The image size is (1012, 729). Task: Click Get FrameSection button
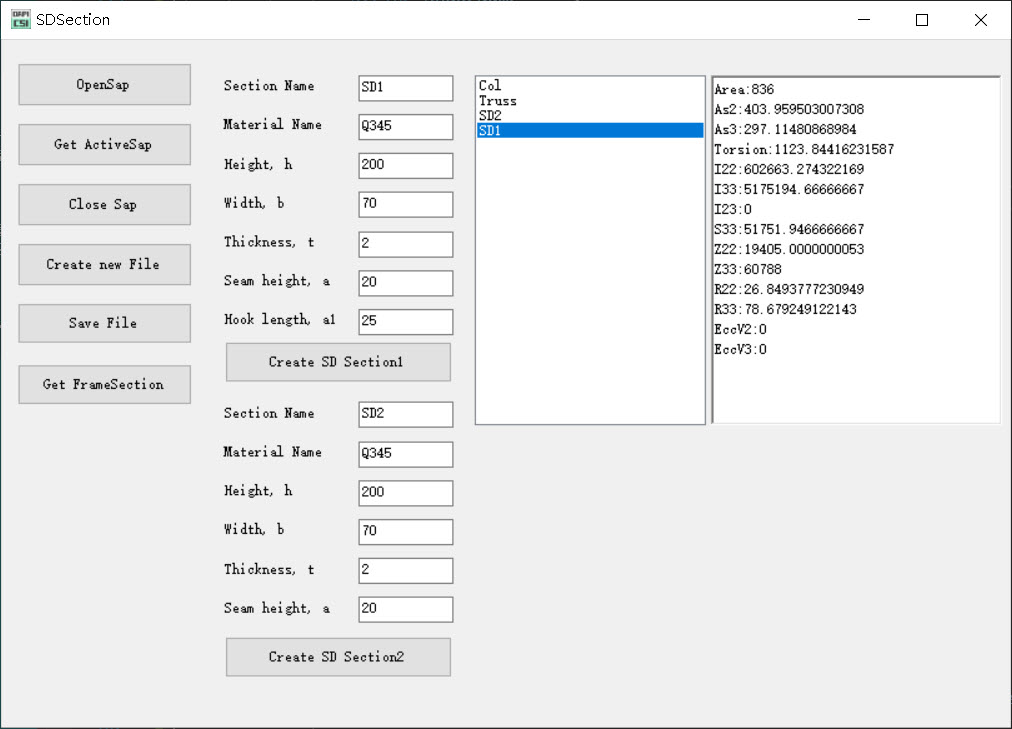pyautogui.click(x=105, y=384)
